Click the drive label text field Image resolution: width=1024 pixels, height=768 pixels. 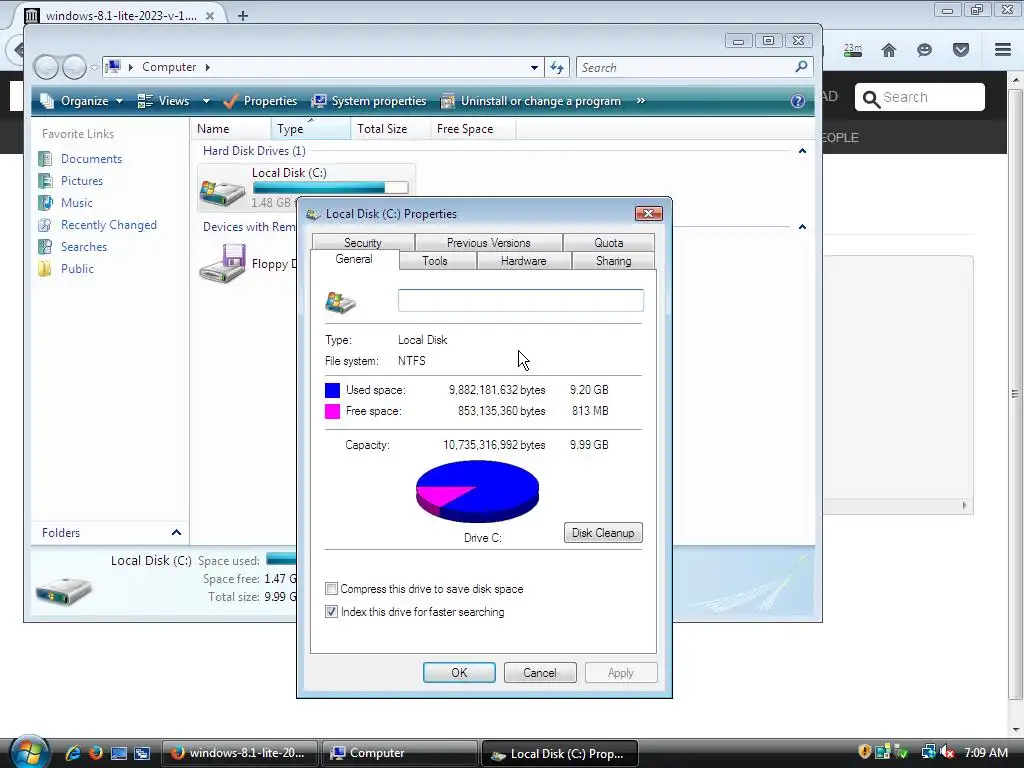pyautogui.click(x=520, y=300)
